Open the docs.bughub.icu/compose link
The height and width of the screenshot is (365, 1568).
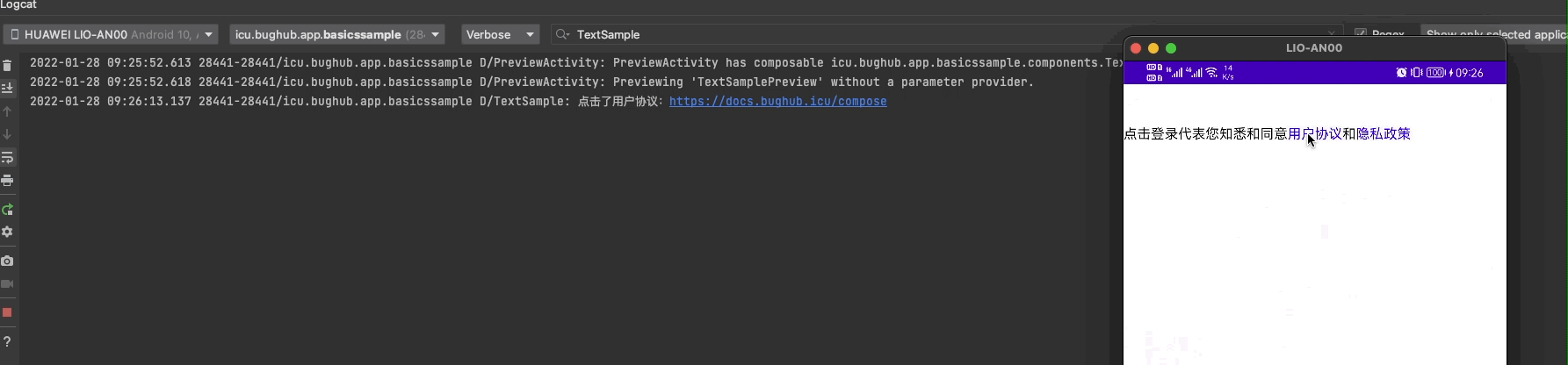tap(777, 102)
